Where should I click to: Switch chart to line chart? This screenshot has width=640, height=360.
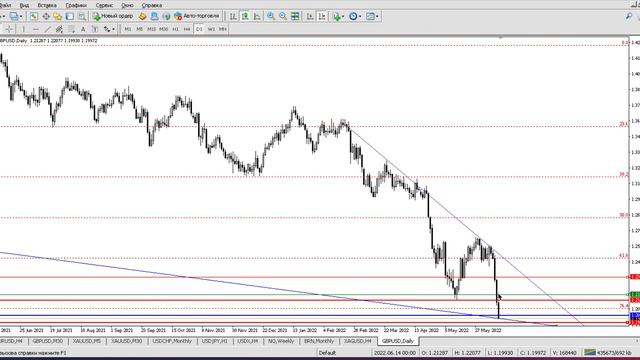click(257, 16)
